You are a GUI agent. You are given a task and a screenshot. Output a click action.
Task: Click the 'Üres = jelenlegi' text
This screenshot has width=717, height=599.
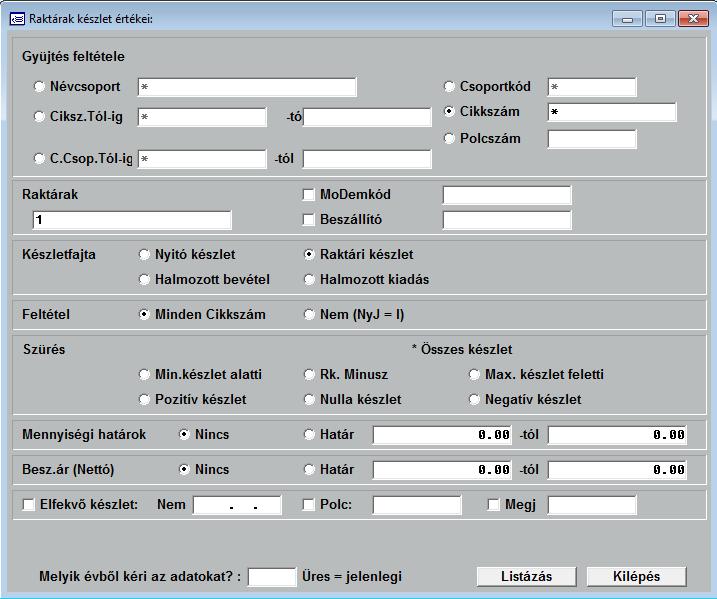tap(352, 576)
